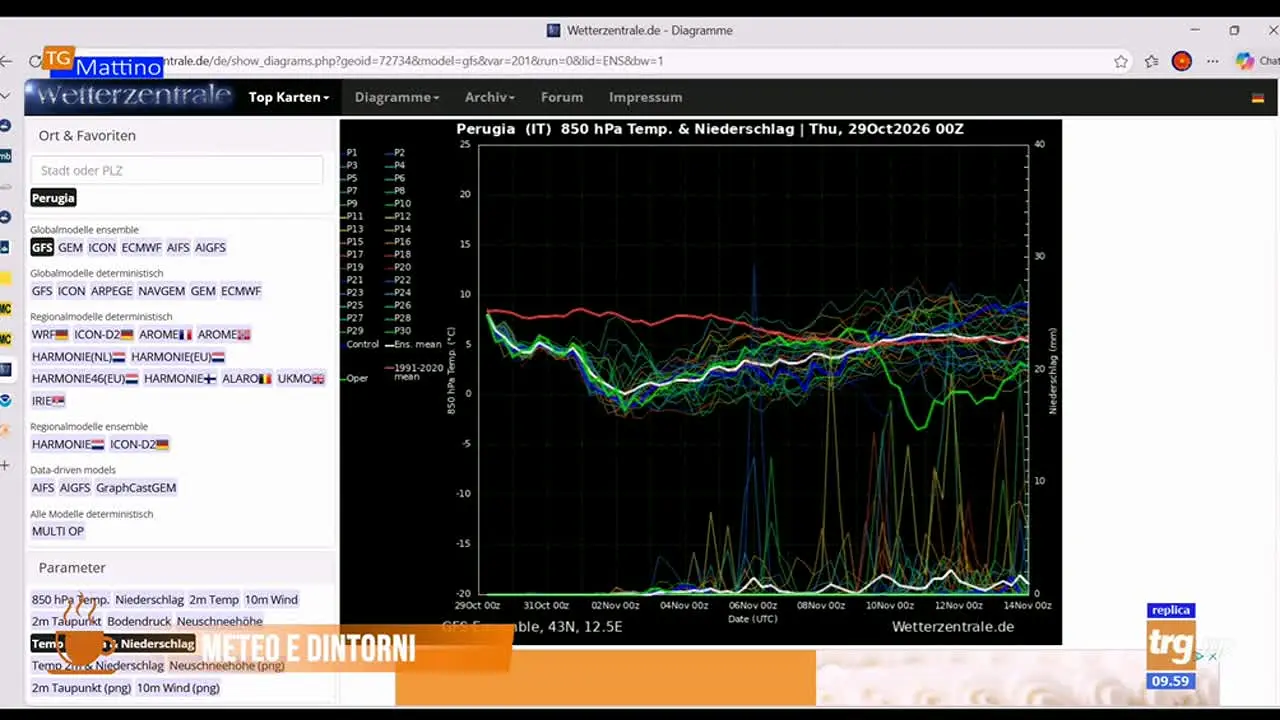Click the Perugia ensemble diagram image
The image size is (1280, 720).
pyautogui.click(x=700, y=382)
